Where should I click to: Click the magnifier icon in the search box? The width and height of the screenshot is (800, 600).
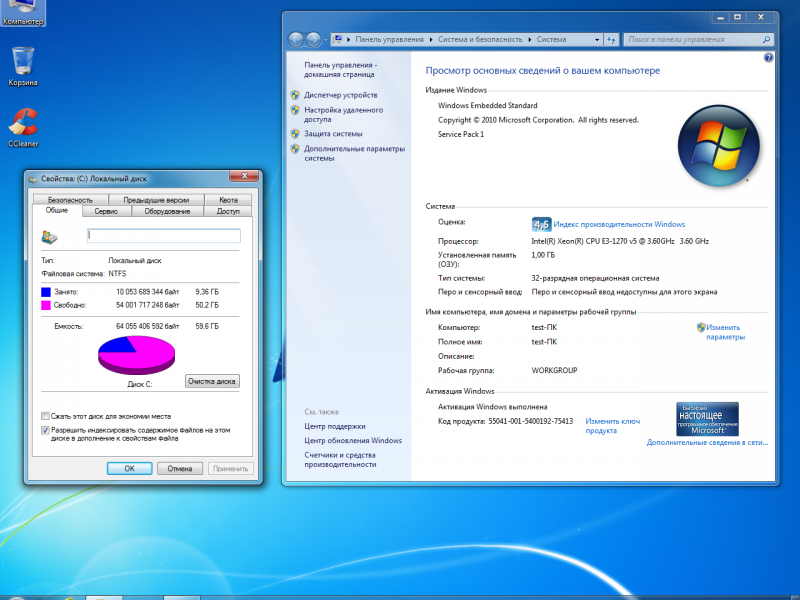pos(766,39)
